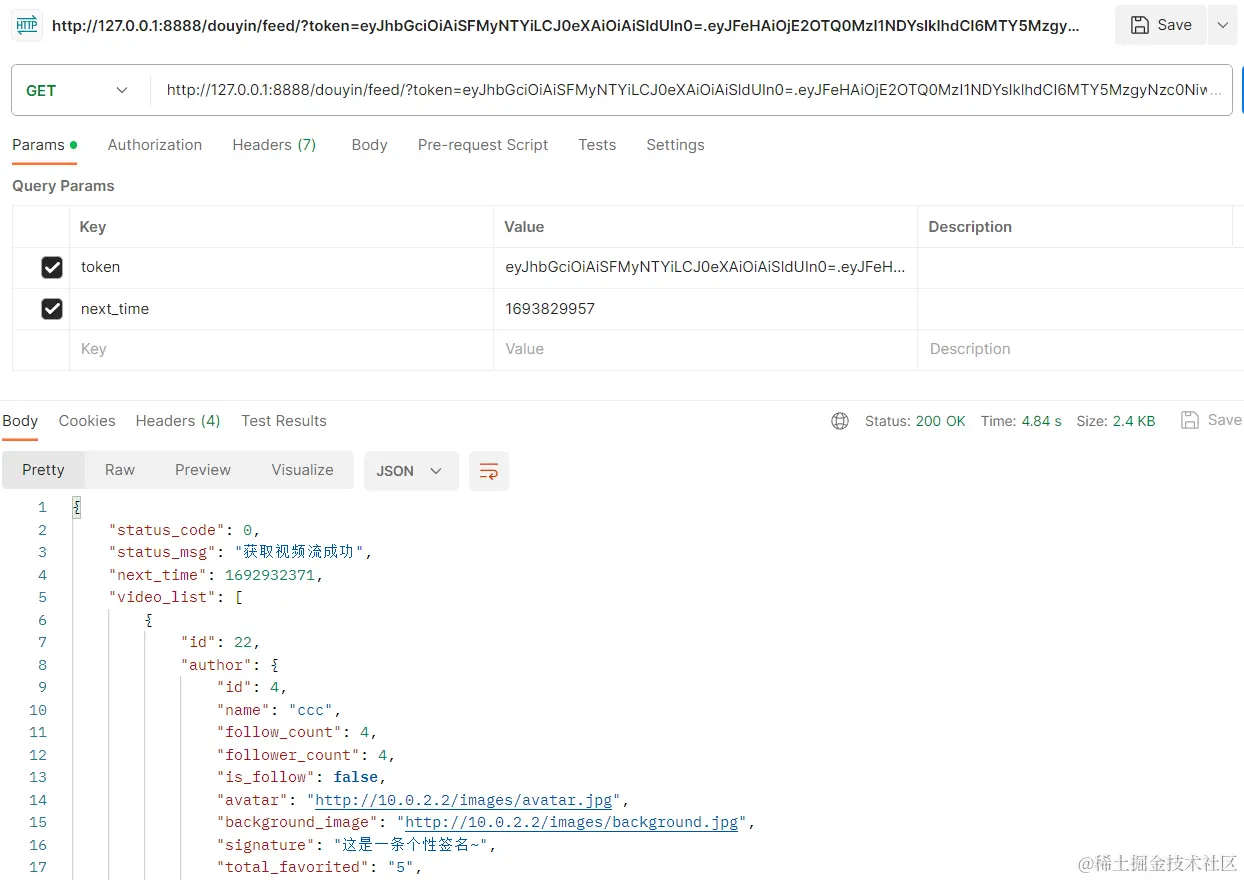Open the avatar.jpg URL link
The image size is (1244, 880).
click(x=464, y=800)
